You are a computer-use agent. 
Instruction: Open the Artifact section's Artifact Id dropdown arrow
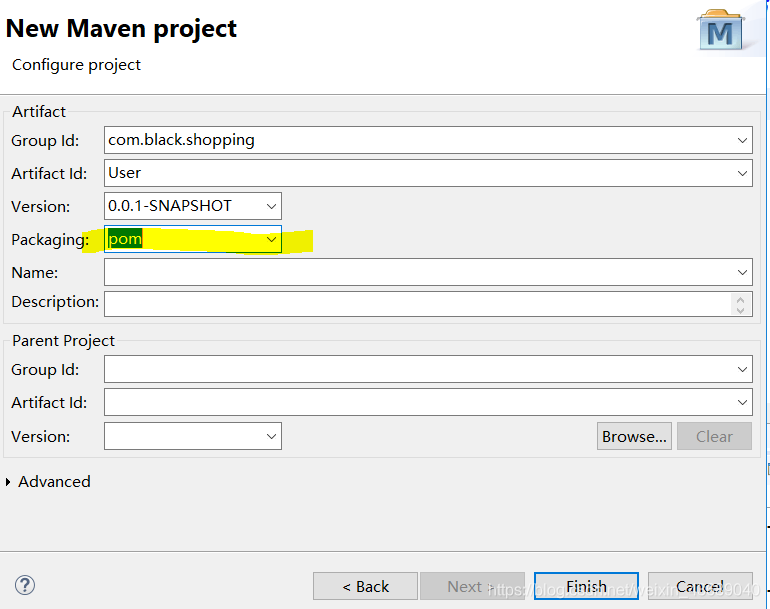(x=742, y=173)
